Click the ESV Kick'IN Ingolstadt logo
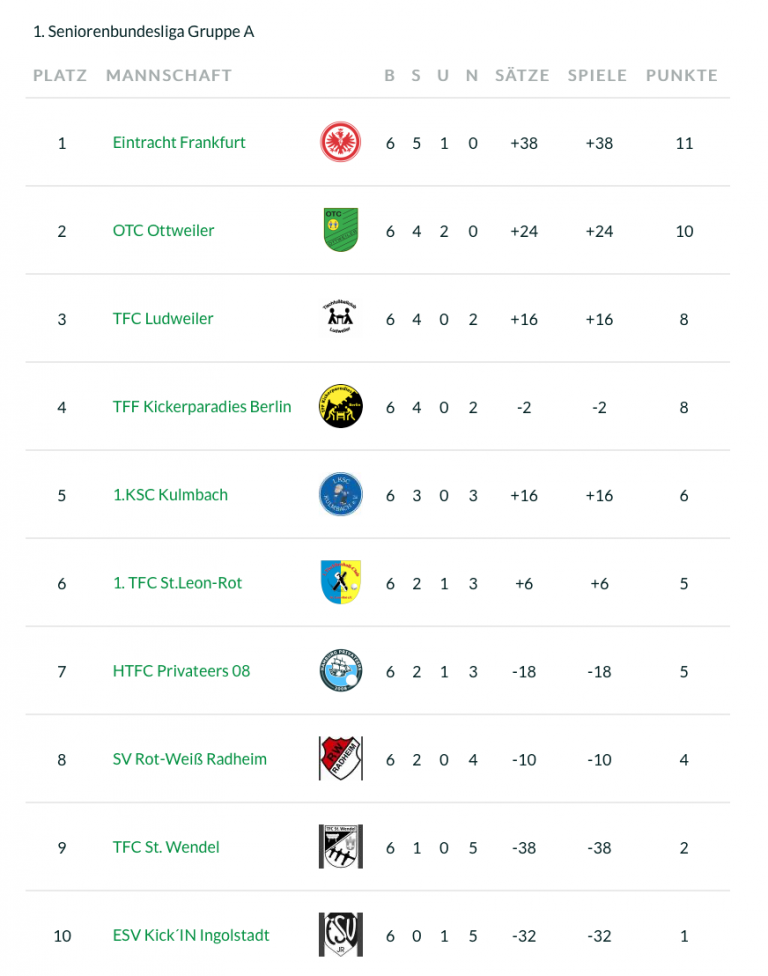Viewport: 768px width, 976px height. point(341,934)
